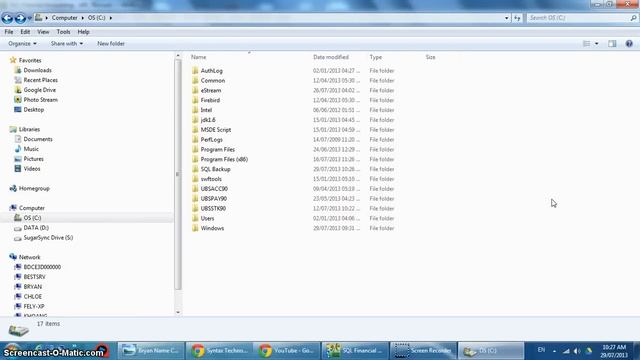
Task: Select the eStream folder icon
Action: point(195,90)
